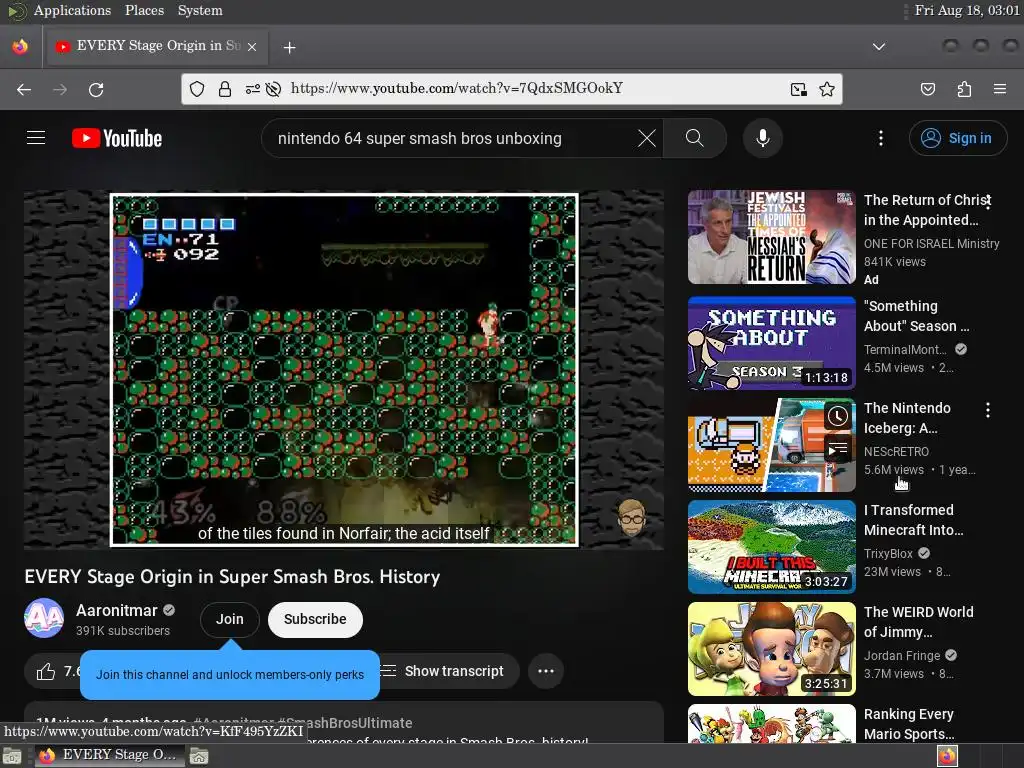This screenshot has height=768, width=1024.
Task: Open ad options for Return of Christ
Action: click(x=988, y=201)
